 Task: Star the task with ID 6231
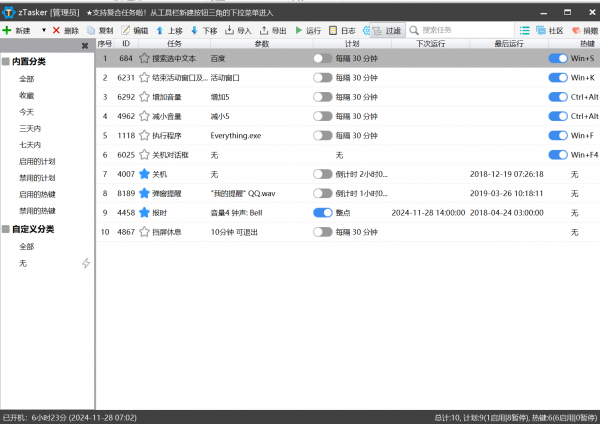tap(144, 78)
